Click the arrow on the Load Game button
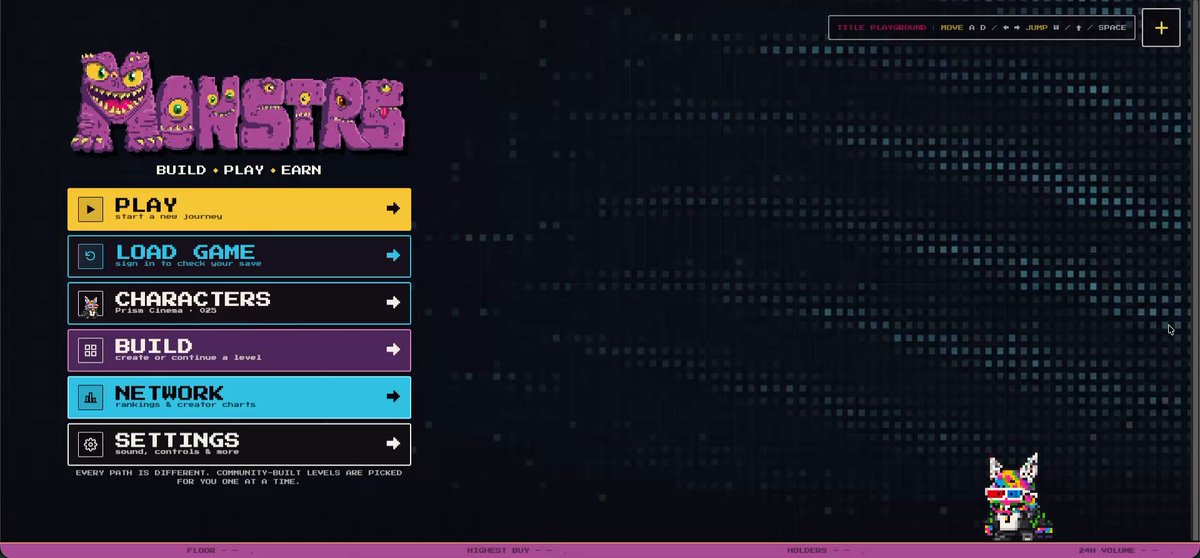The image size is (1200, 558). [393, 255]
